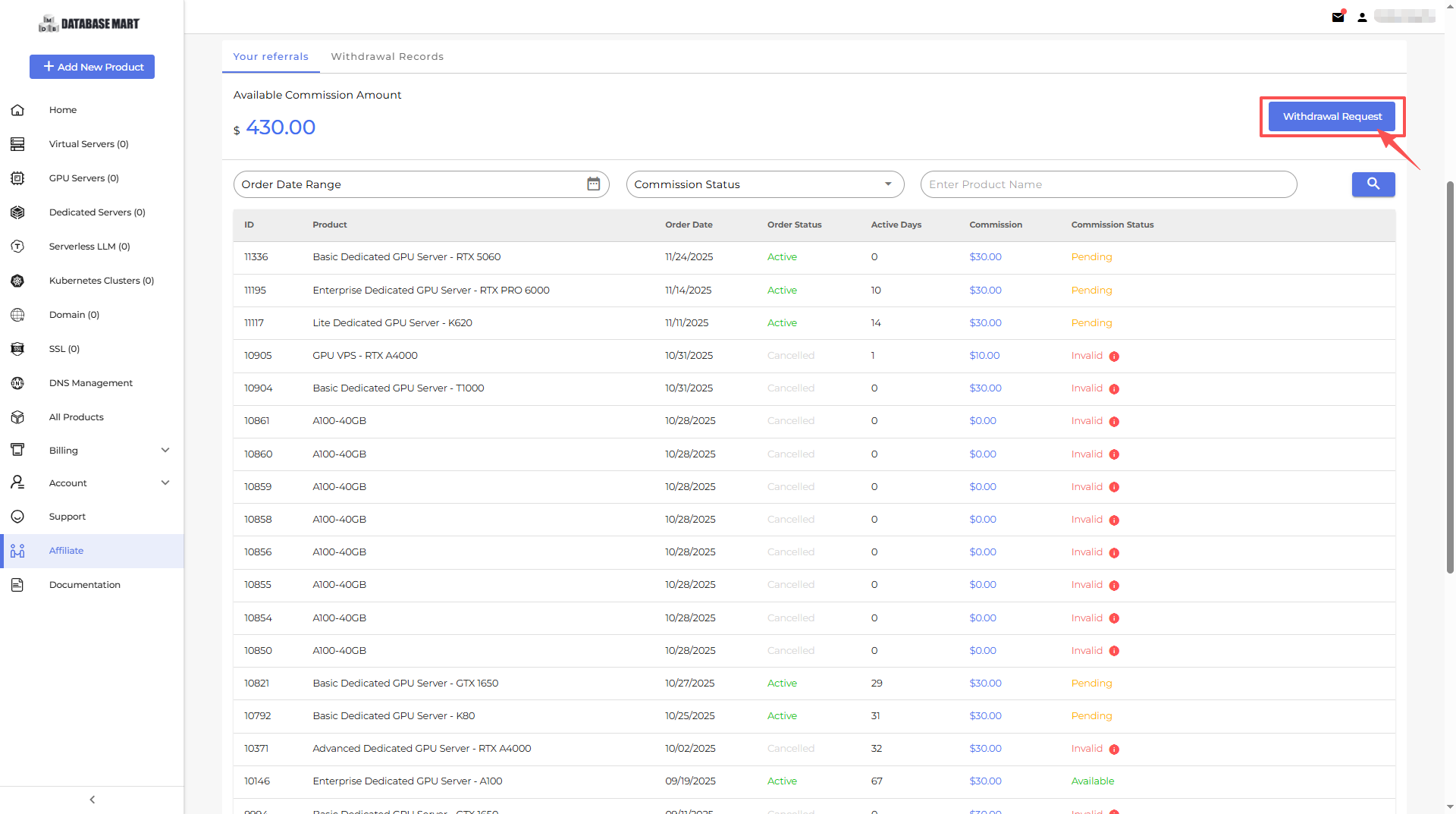Expand the Billing submenu chevron
Screen dimensions: 1456x814
point(165,450)
